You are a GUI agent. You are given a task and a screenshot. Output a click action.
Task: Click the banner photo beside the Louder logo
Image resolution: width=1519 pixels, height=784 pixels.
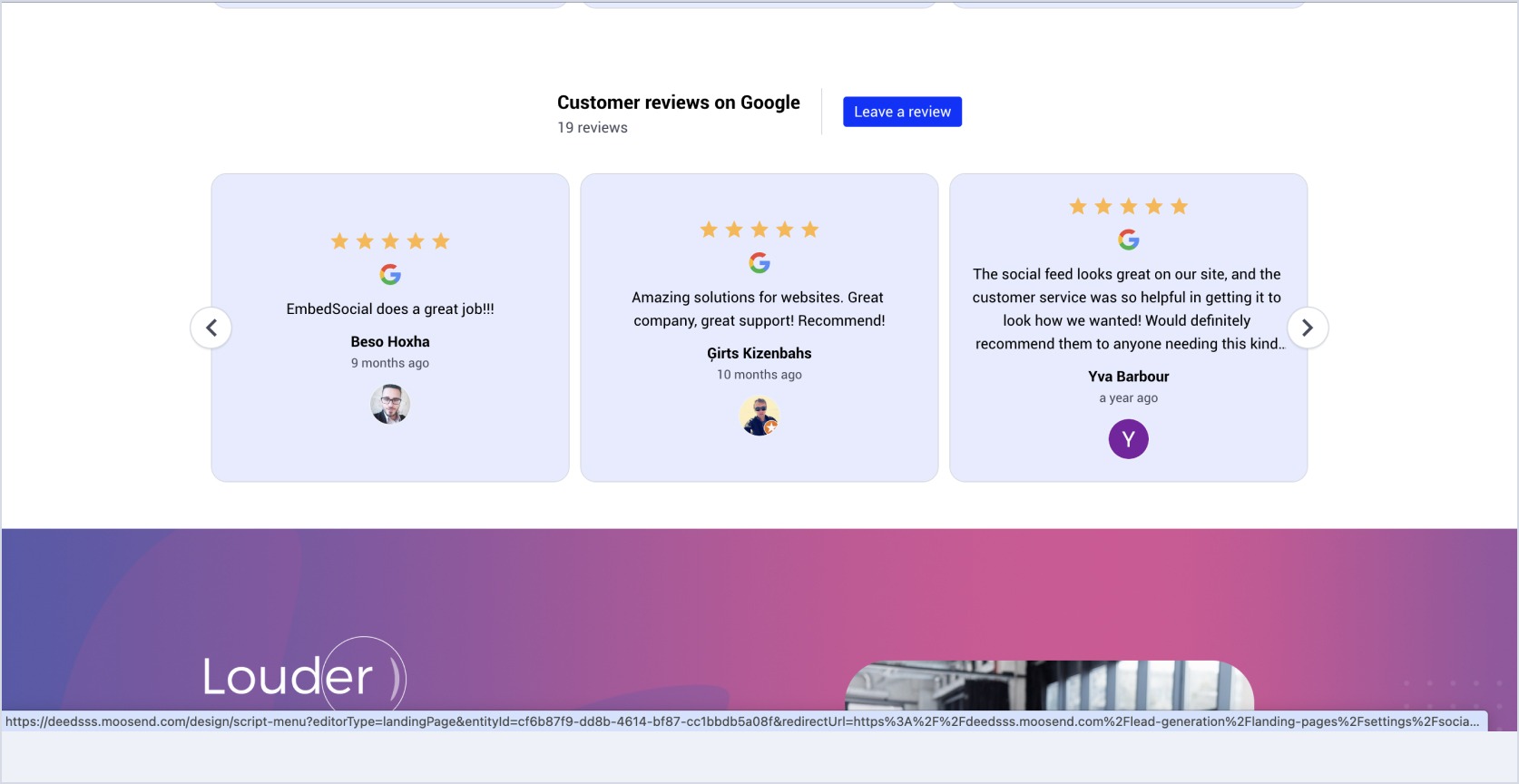[1050, 685]
